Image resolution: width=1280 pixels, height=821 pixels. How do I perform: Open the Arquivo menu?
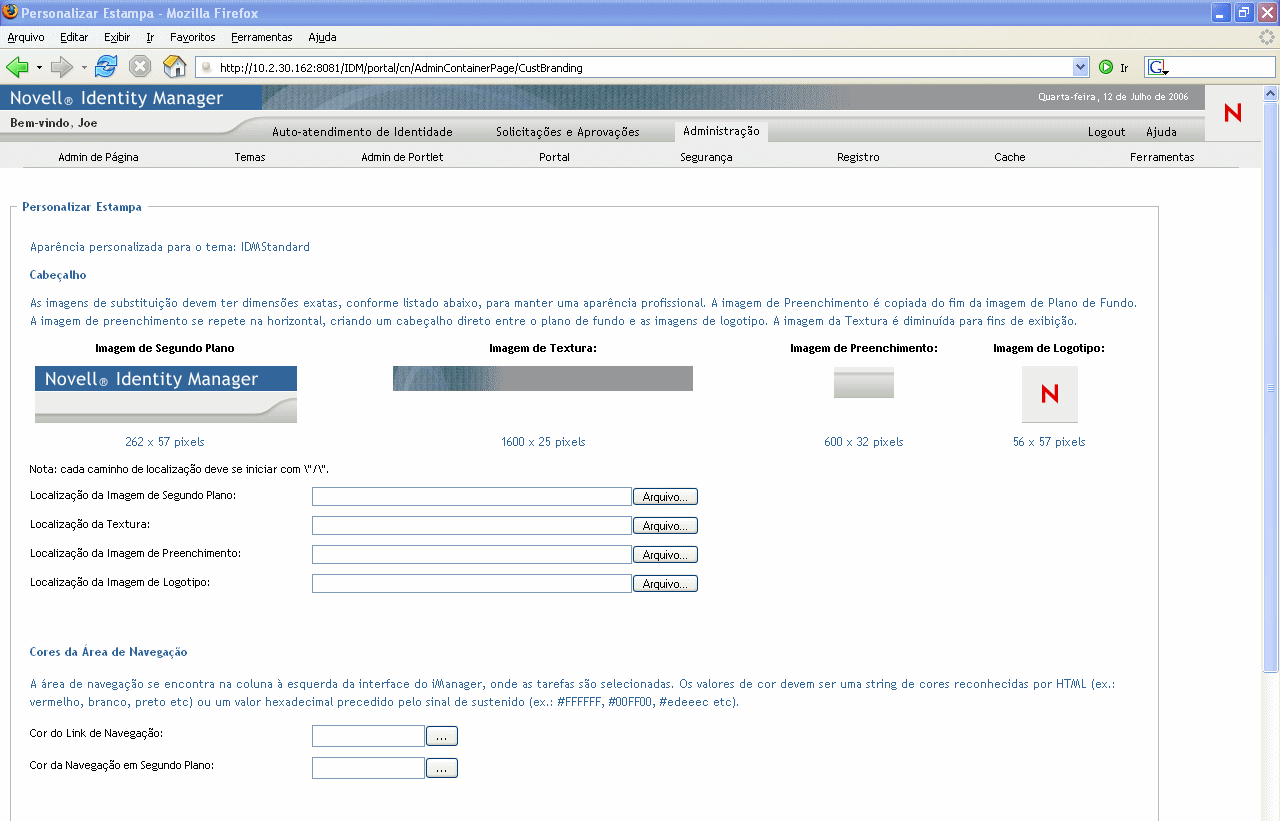coord(26,37)
